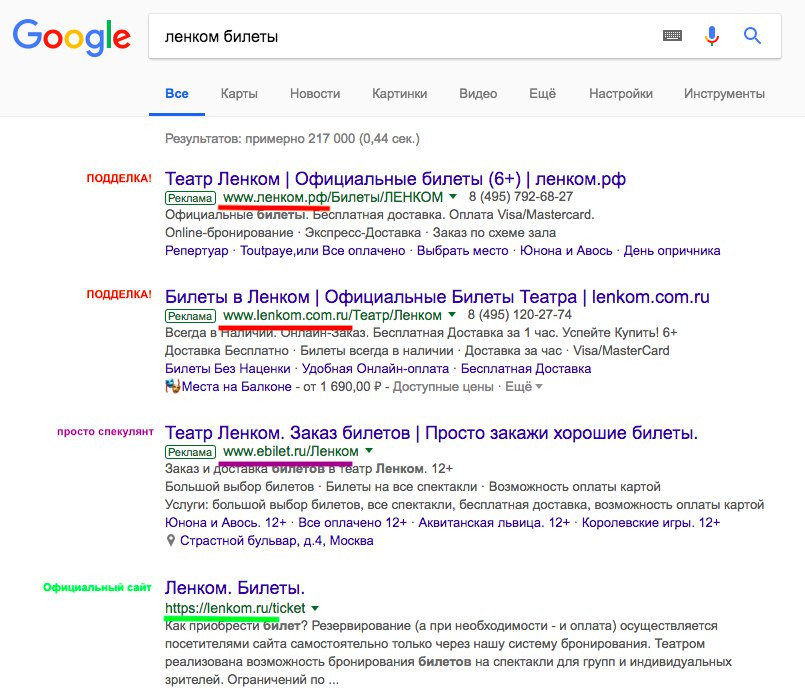Expand dropdown arrow next to https://lenkom.ru/ticket

click(315, 608)
